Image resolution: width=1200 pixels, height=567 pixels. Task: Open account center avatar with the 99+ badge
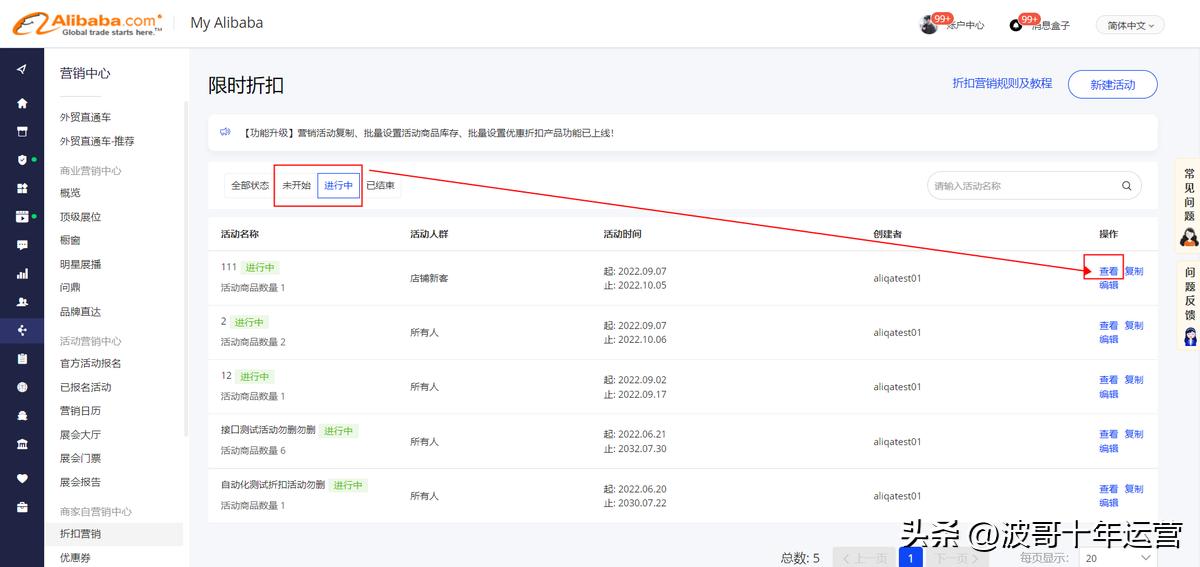pyautogui.click(x=929, y=24)
